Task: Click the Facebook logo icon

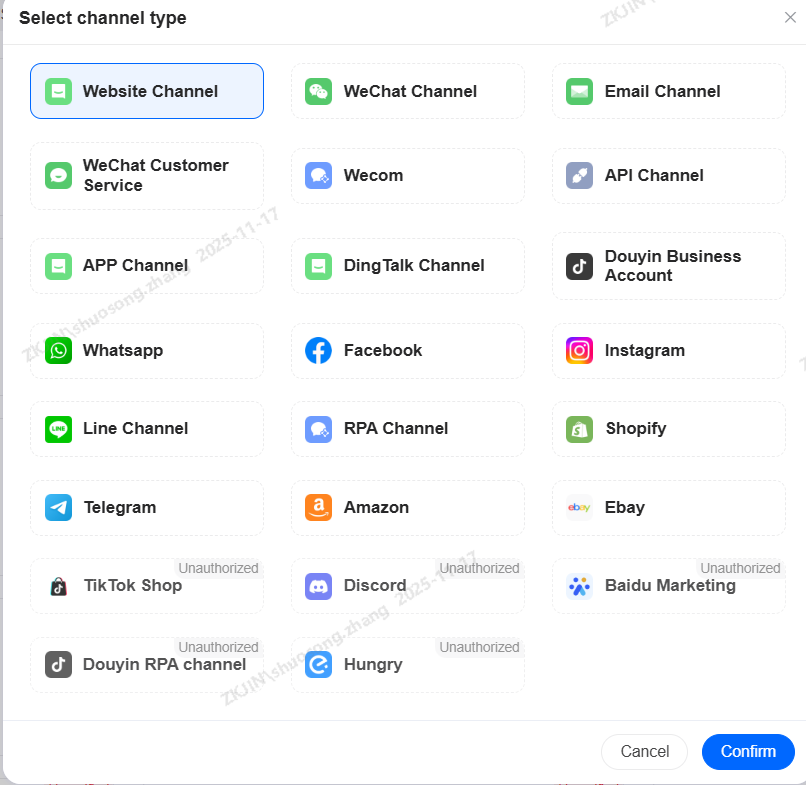Action: [x=318, y=351]
